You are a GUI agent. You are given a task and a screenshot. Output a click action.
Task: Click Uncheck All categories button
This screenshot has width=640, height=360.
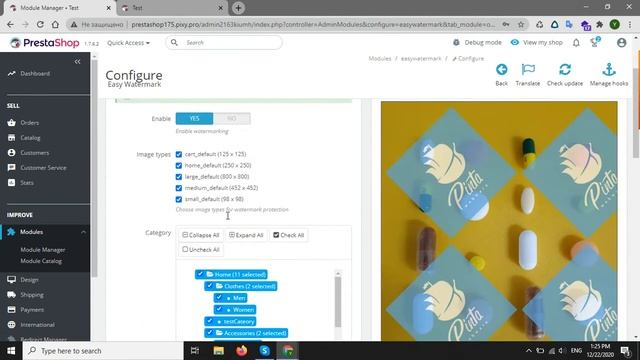201,249
